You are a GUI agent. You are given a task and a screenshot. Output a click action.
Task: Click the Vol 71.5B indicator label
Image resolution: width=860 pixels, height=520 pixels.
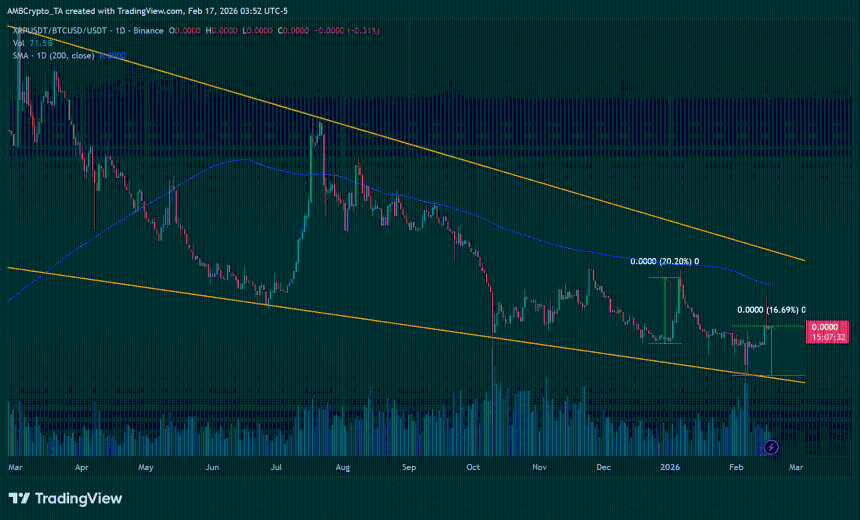coord(33,43)
